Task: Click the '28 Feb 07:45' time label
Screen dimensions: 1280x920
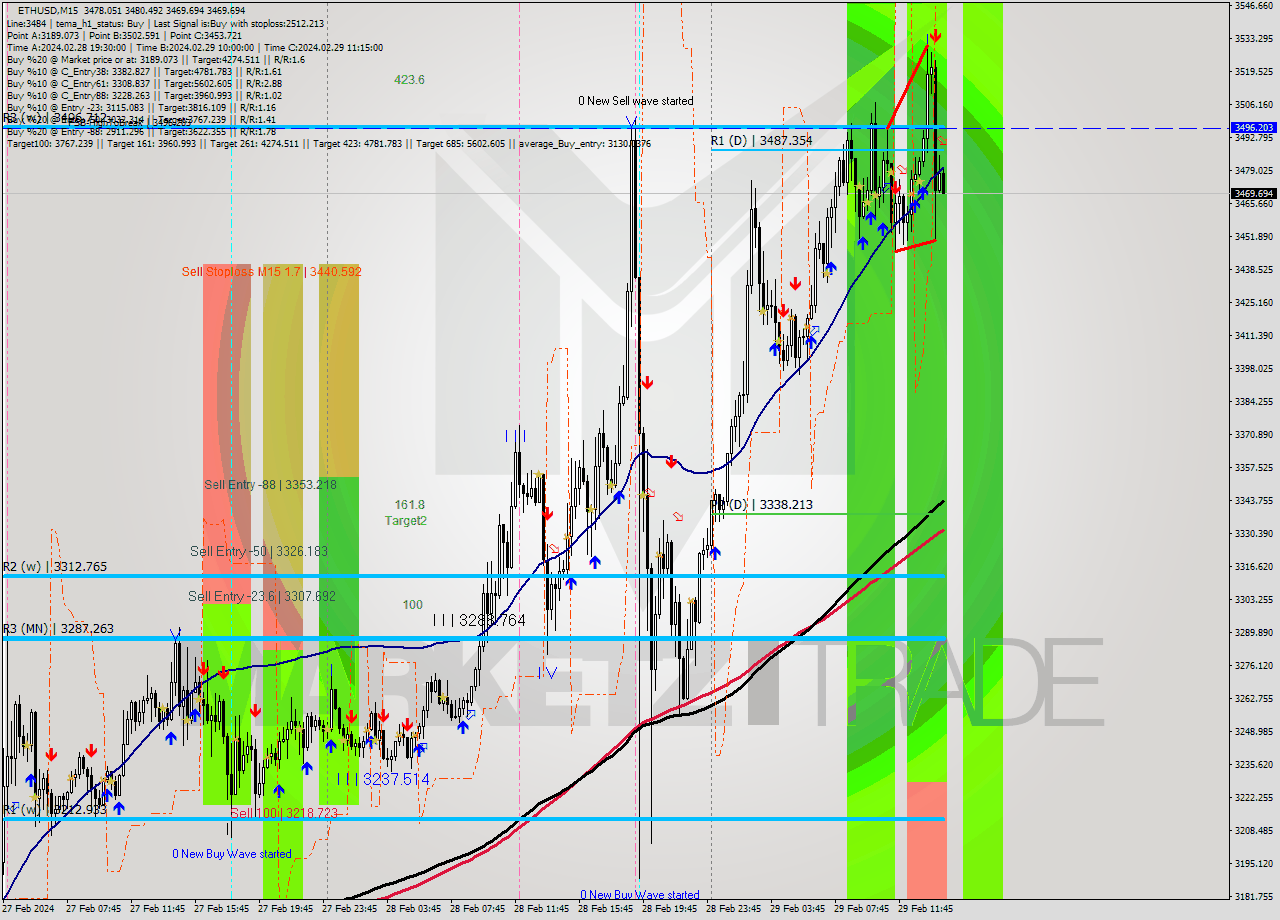Action: point(477,910)
